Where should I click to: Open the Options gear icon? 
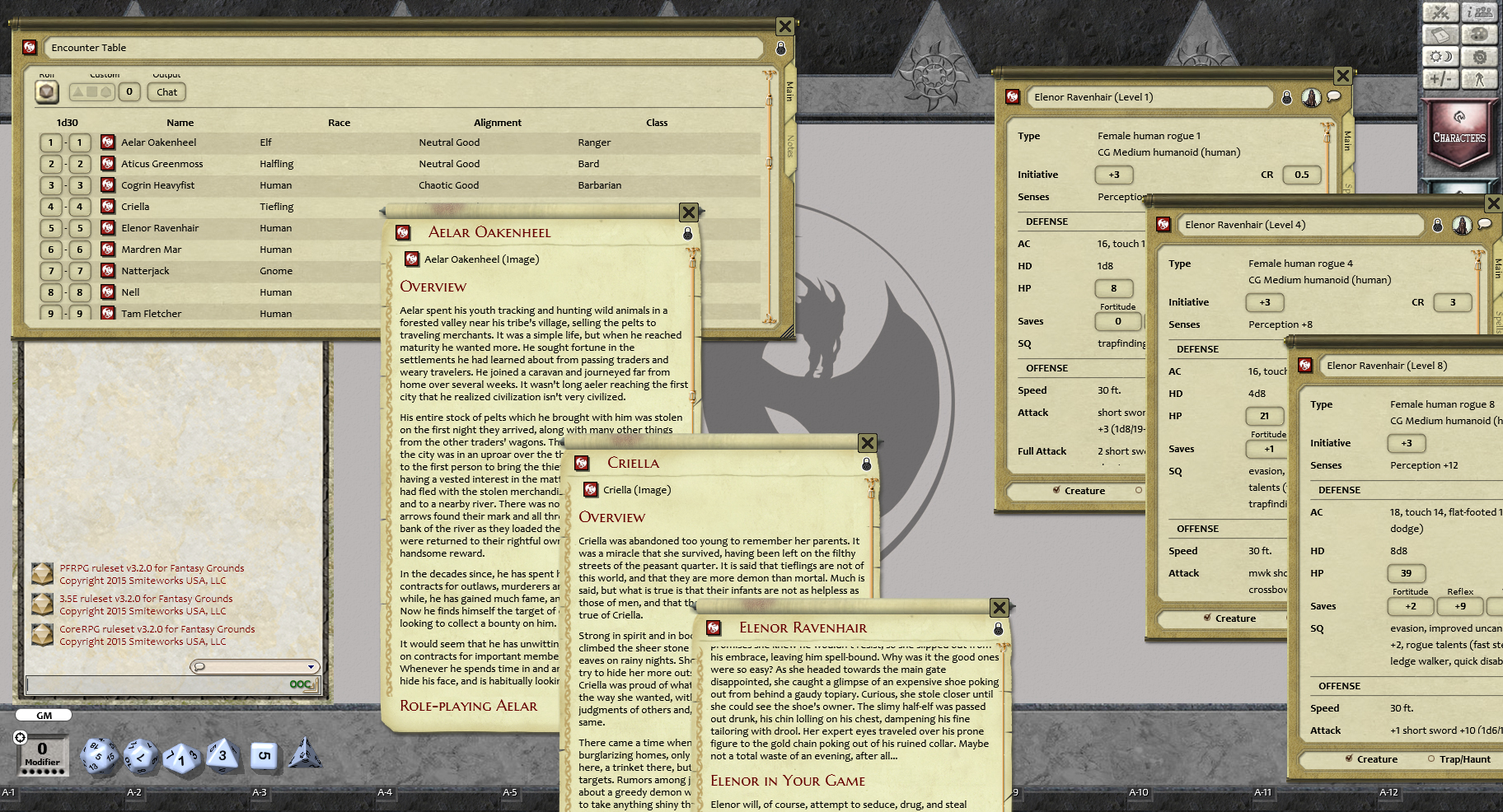point(1480,57)
